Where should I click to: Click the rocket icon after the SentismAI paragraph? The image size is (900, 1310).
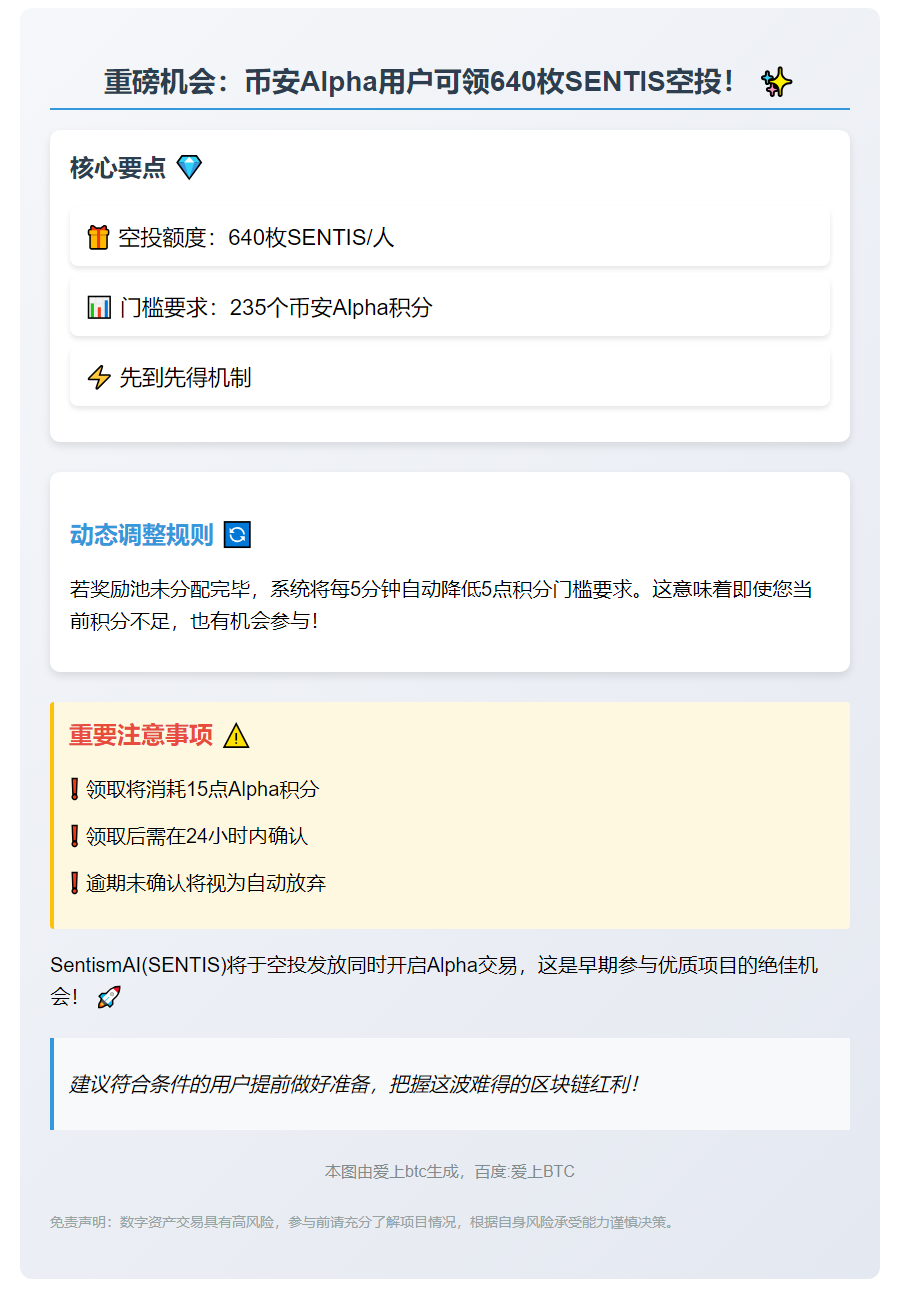pyautogui.click(x=110, y=996)
